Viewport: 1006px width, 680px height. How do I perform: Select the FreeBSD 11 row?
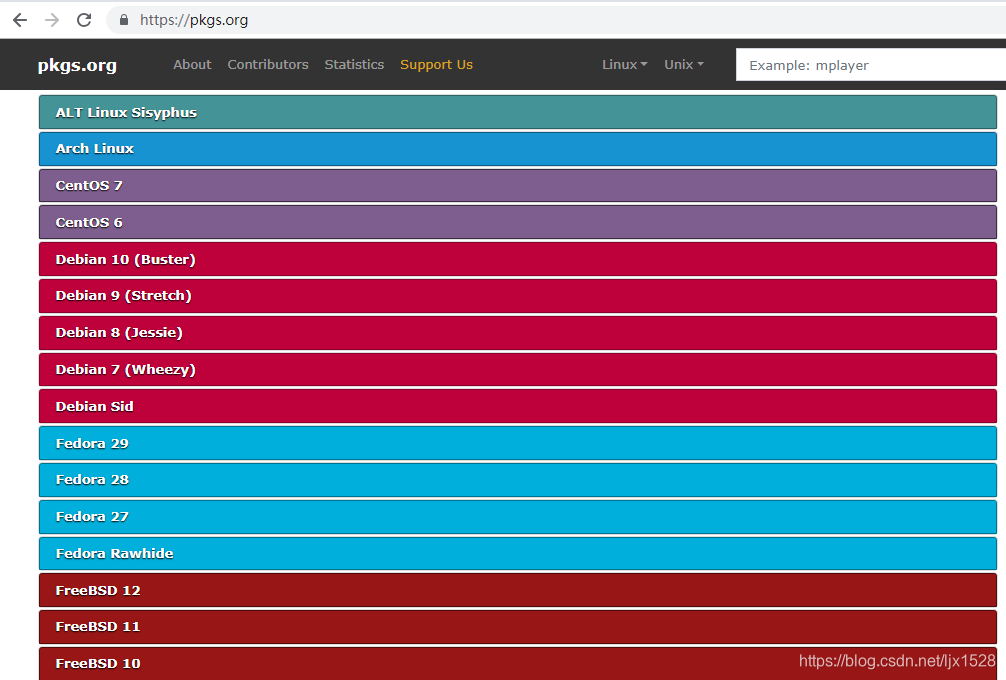[x=518, y=627]
